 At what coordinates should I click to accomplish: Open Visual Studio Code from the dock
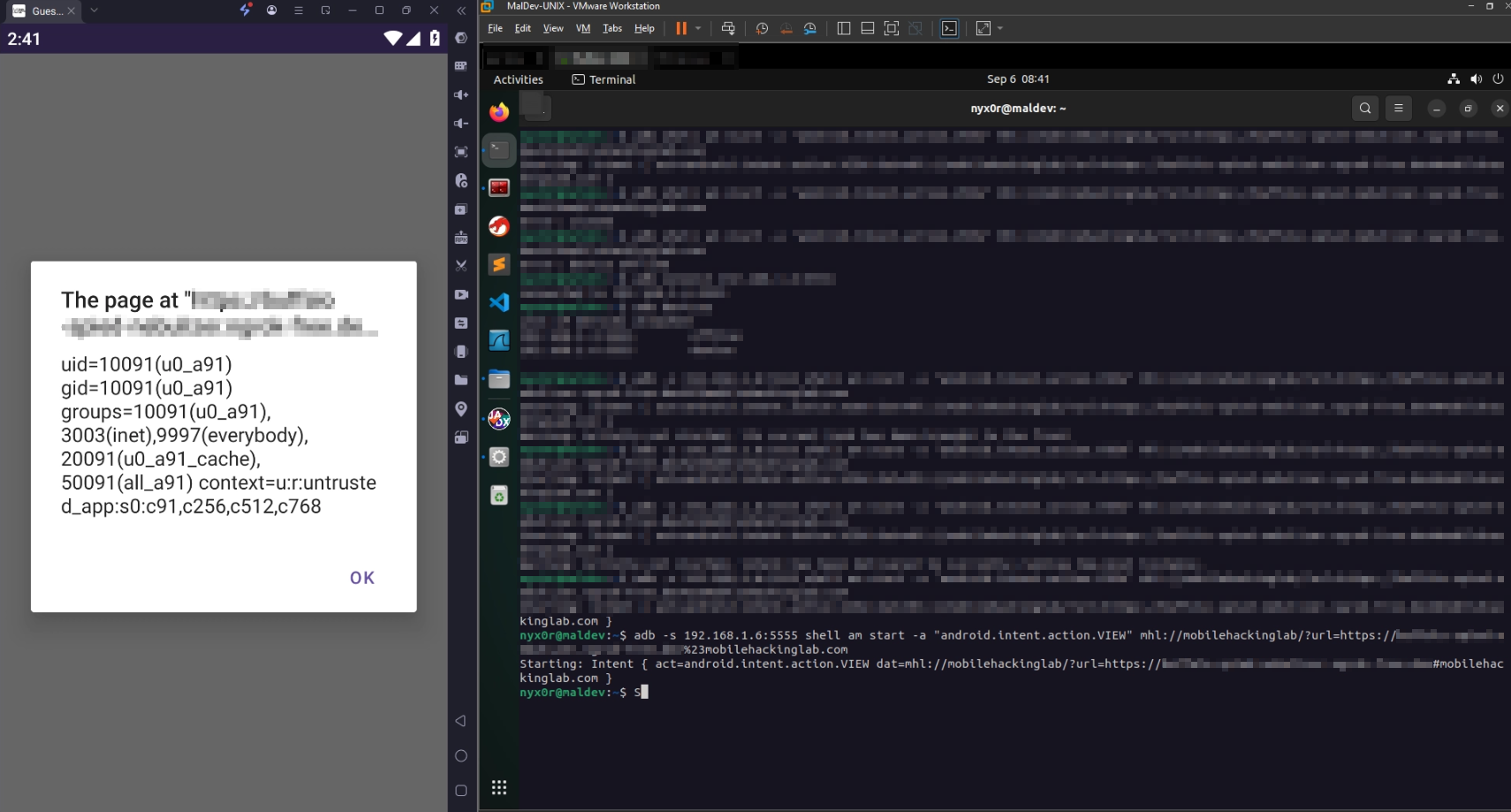tap(499, 302)
